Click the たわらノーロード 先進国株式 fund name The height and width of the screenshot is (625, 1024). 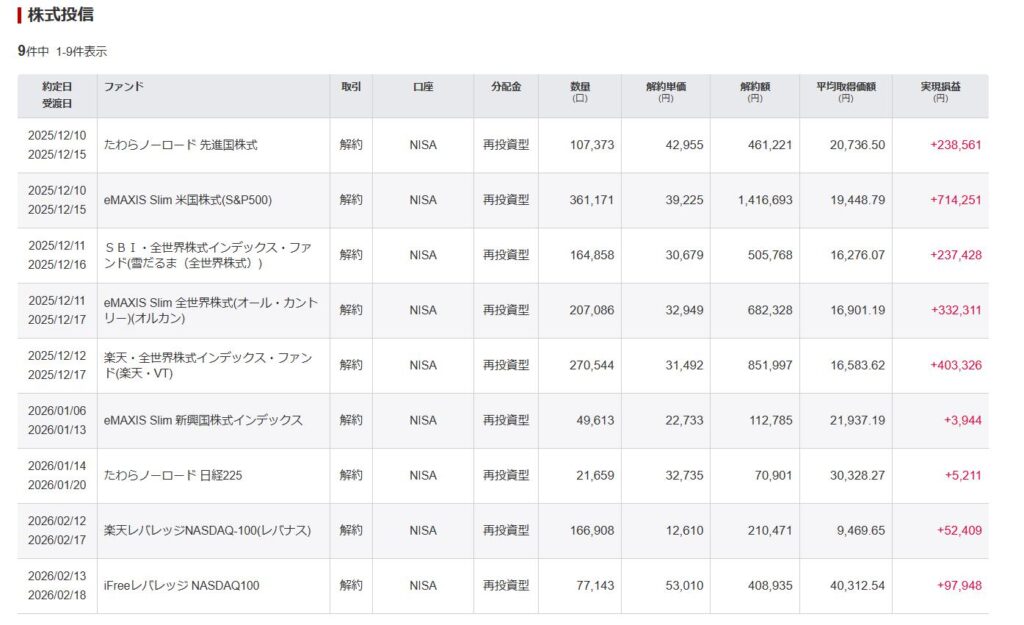pos(181,145)
